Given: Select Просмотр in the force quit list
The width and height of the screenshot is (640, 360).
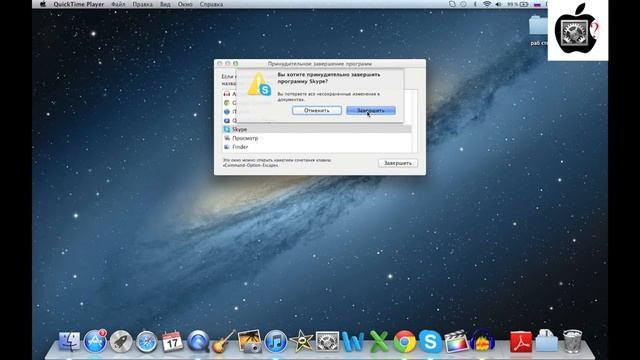Looking at the screenshot, I should point(317,138).
